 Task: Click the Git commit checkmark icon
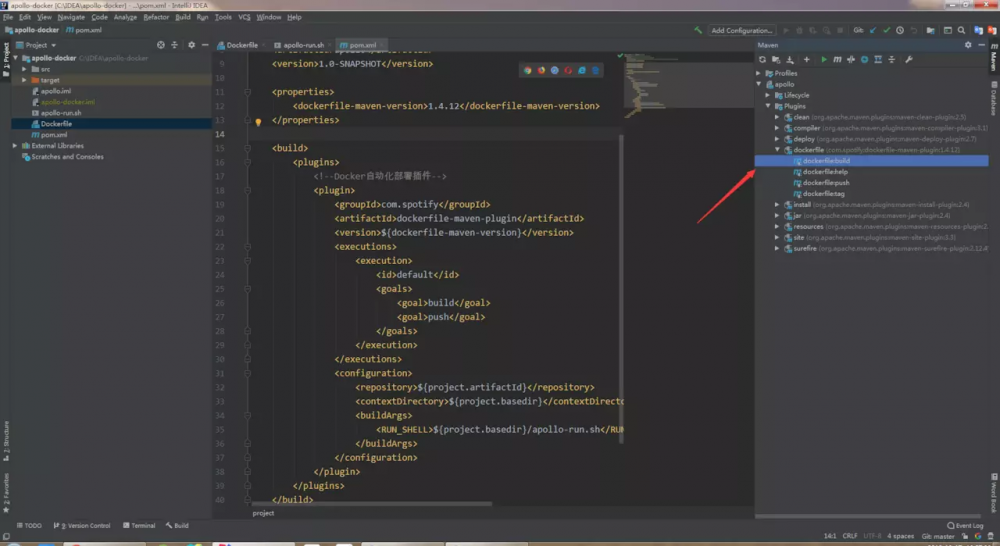(886, 31)
